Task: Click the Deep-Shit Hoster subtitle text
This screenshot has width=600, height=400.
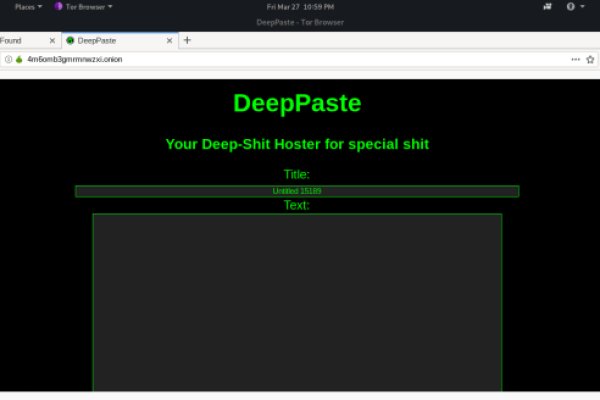Action: [x=297, y=144]
